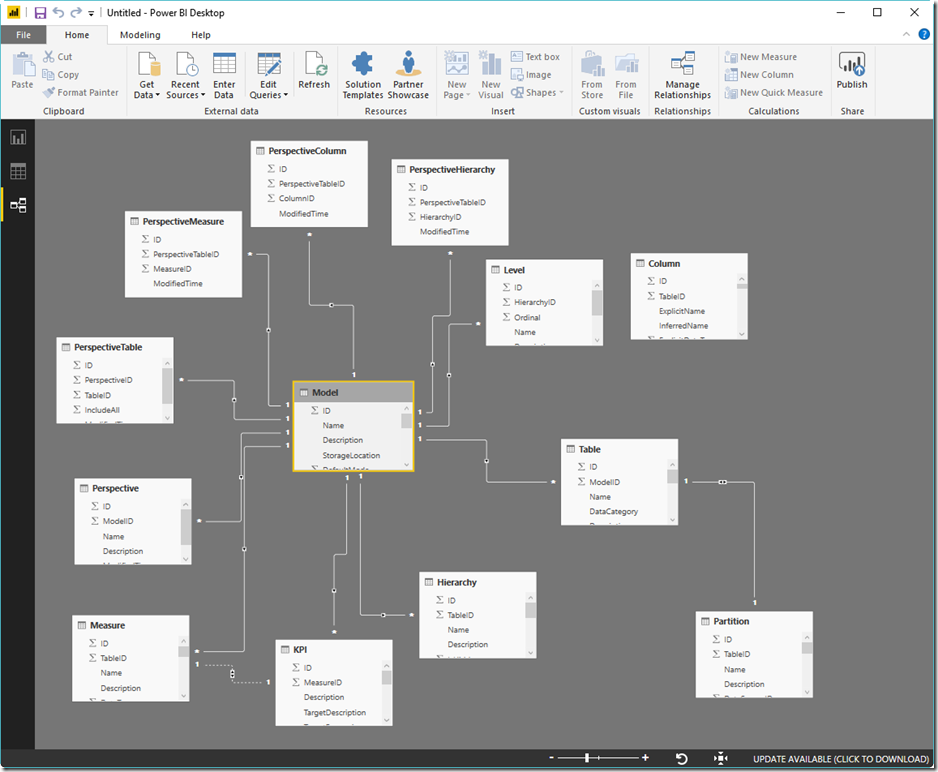Click the Publish icon

tap(852, 64)
